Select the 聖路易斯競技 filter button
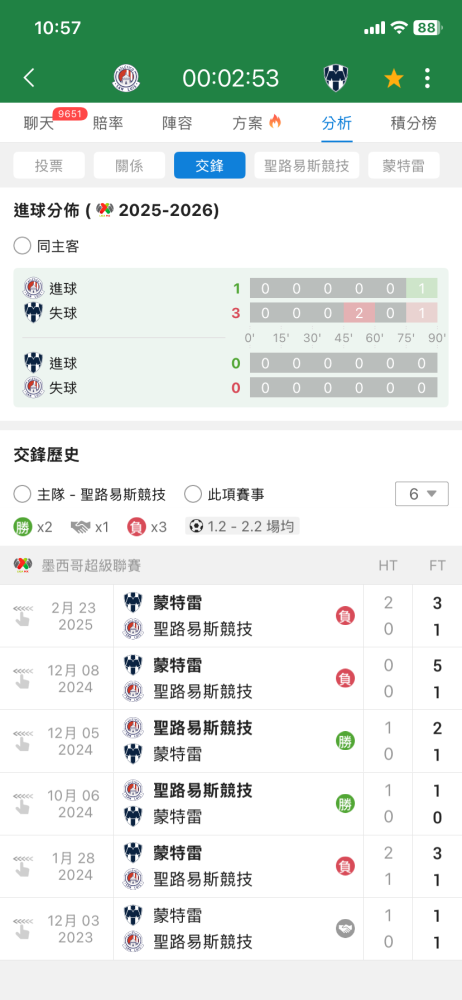Screen dimensions: 462x1000 pyautogui.click(x=307, y=165)
